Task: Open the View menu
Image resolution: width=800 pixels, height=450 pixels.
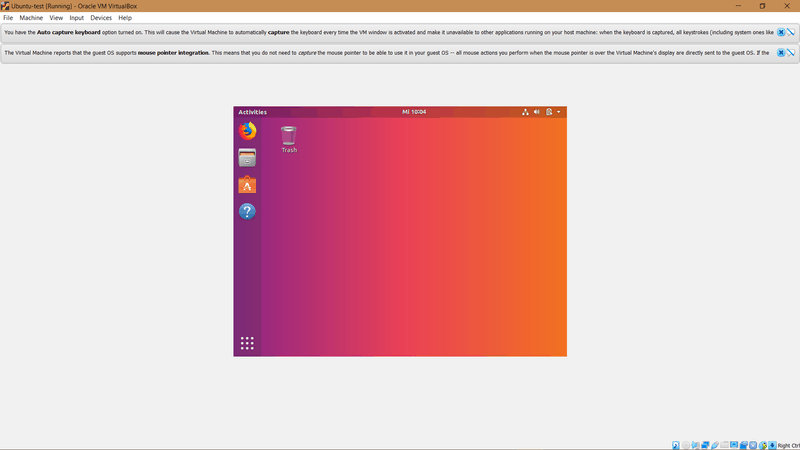Action: 56,18
